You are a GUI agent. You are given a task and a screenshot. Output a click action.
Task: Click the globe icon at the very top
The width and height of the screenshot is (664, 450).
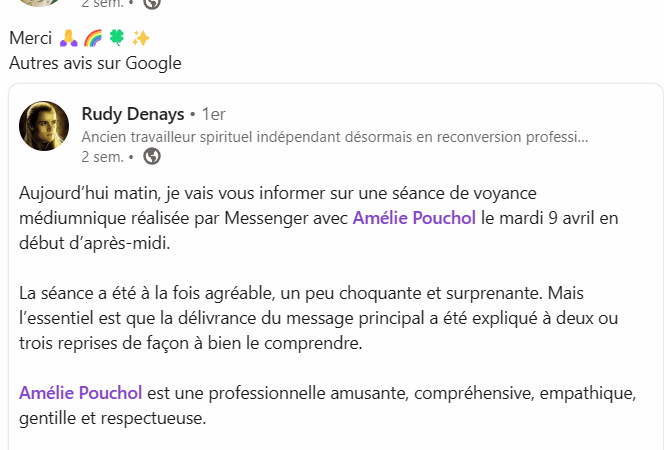pos(152,3)
